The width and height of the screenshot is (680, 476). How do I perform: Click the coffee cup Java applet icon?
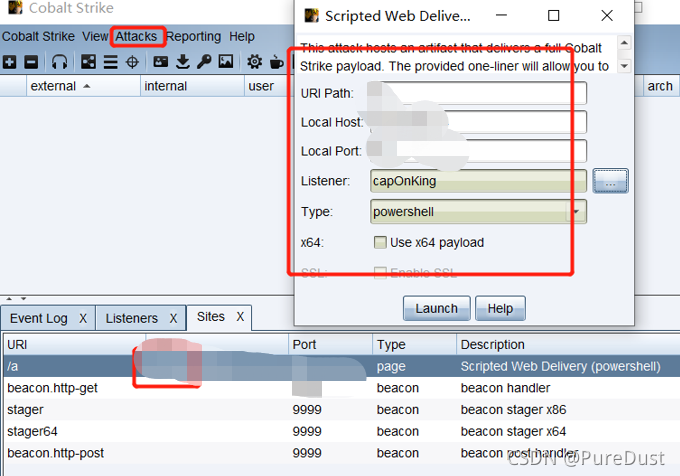coord(276,62)
